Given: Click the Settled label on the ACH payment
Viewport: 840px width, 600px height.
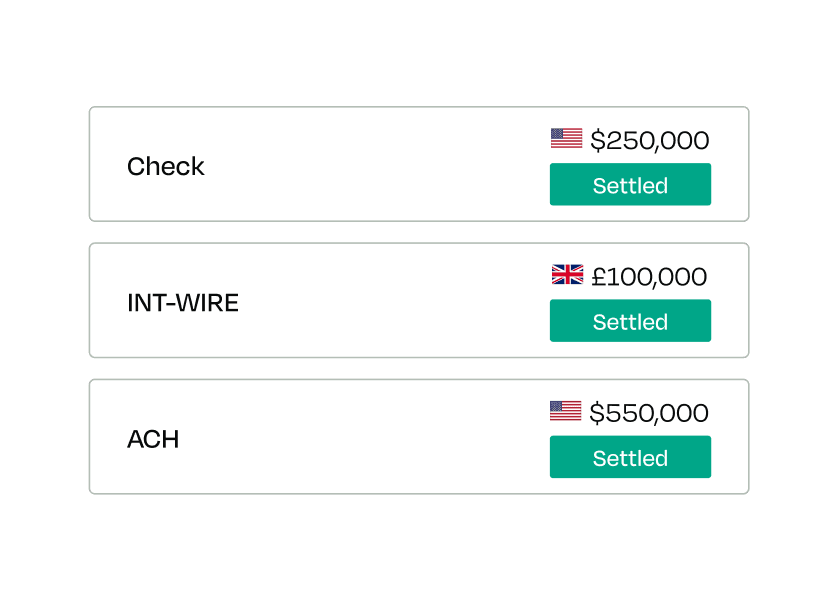Looking at the screenshot, I should [x=630, y=456].
